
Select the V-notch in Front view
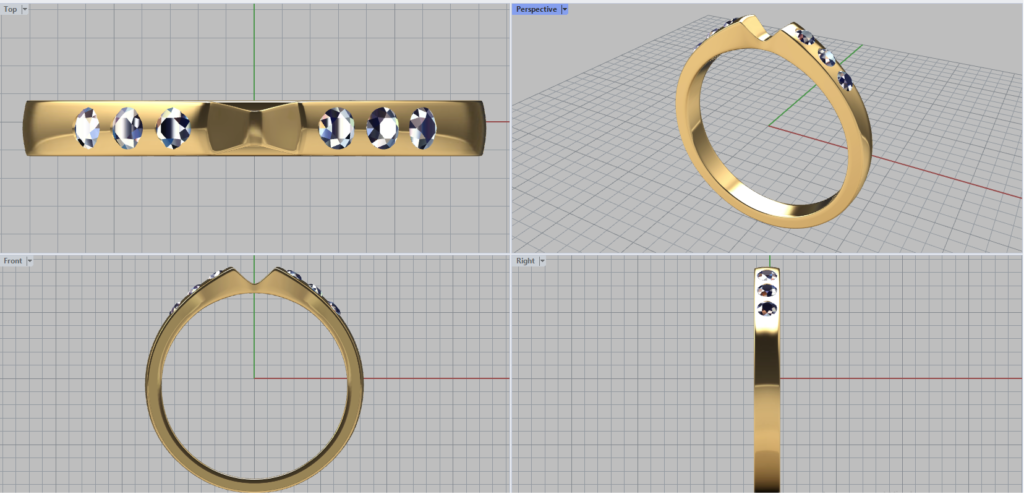pyautogui.click(x=254, y=279)
